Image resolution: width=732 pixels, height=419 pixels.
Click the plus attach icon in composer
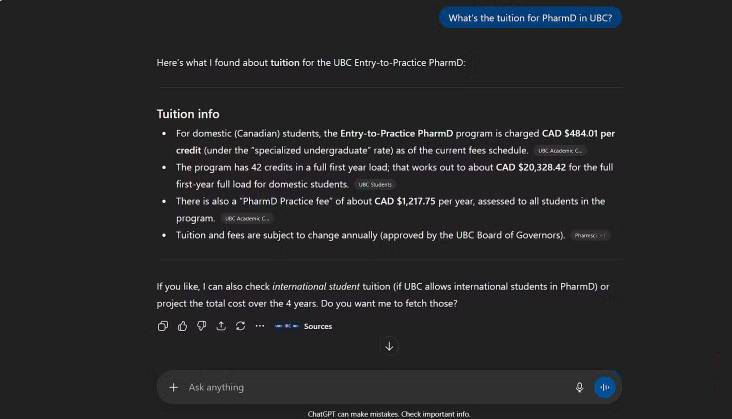tap(173, 387)
